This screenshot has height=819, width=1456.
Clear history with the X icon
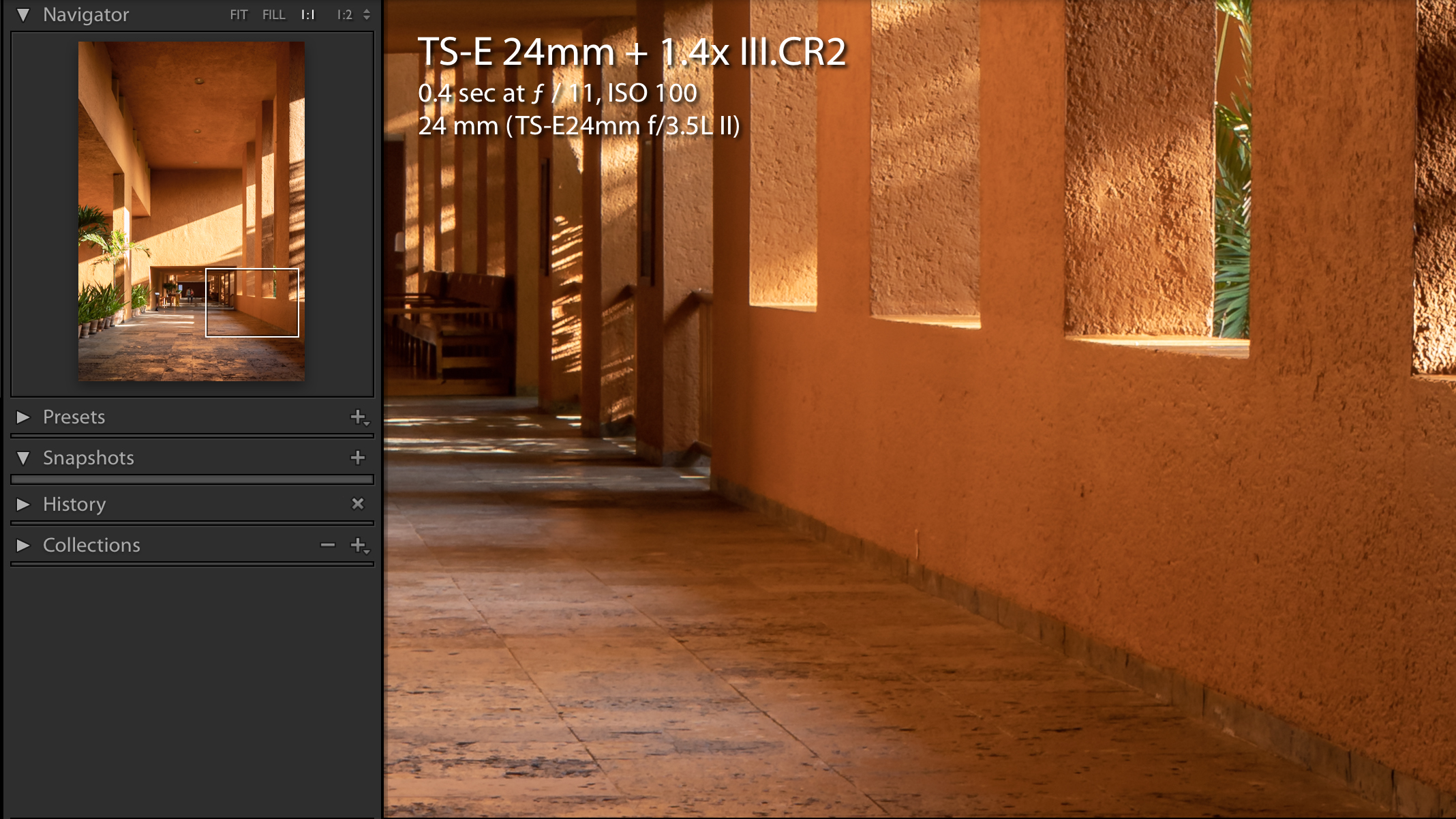click(358, 504)
